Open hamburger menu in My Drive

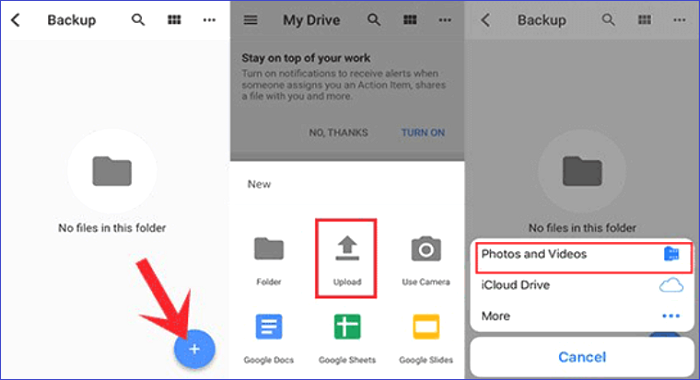250,20
